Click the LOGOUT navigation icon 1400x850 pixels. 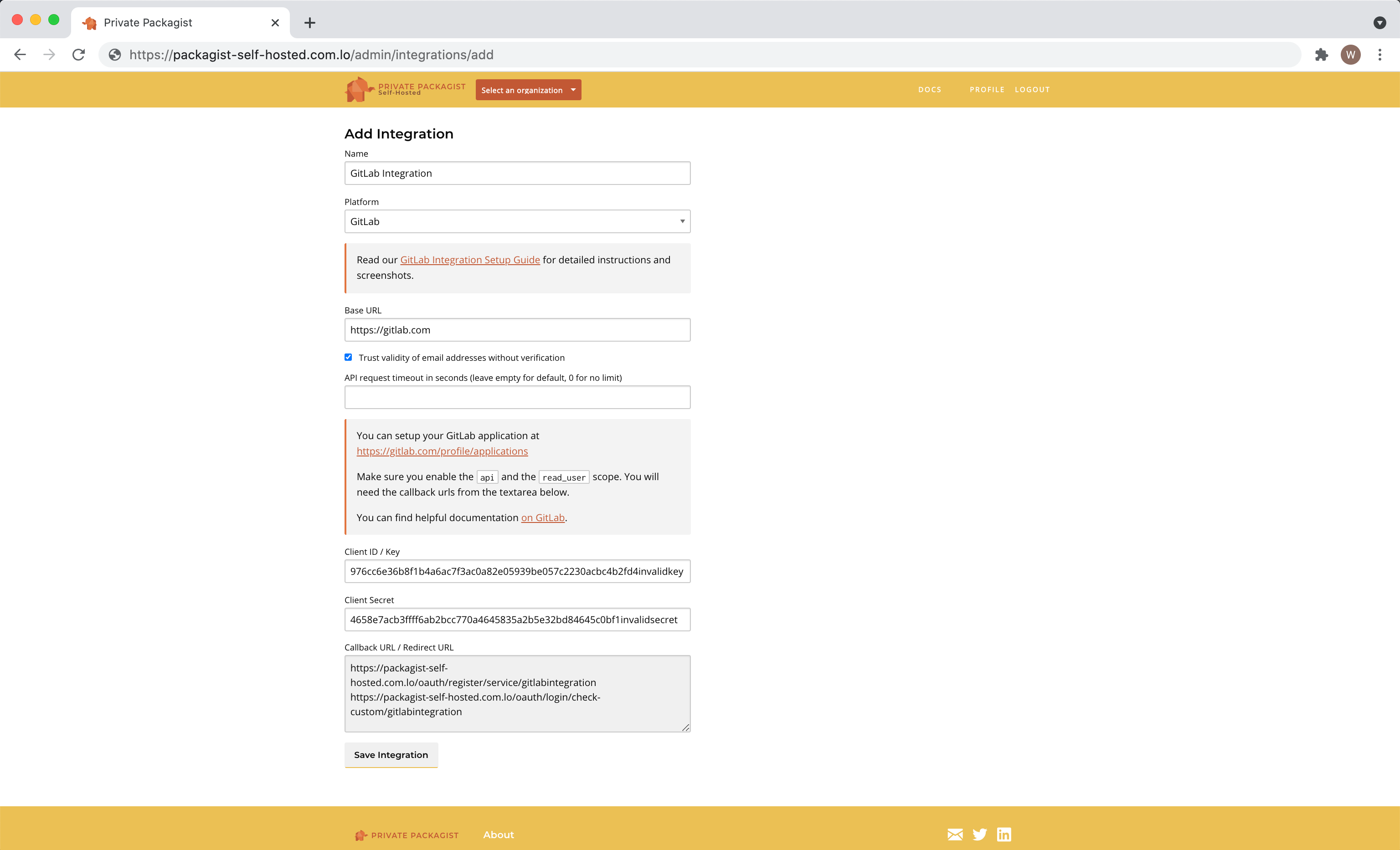pyautogui.click(x=1032, y=89)
